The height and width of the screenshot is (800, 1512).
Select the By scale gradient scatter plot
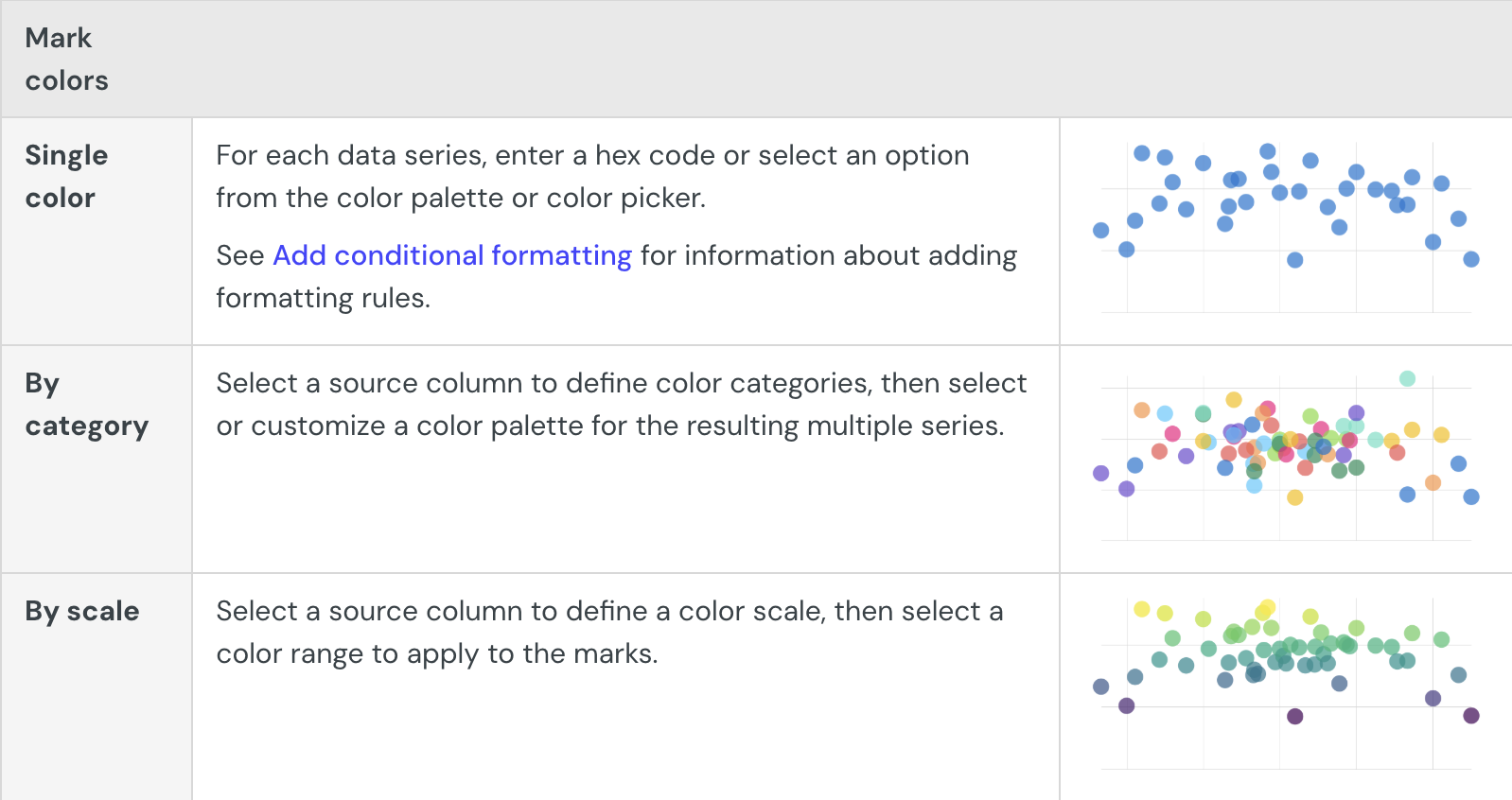click(1286, 684)
